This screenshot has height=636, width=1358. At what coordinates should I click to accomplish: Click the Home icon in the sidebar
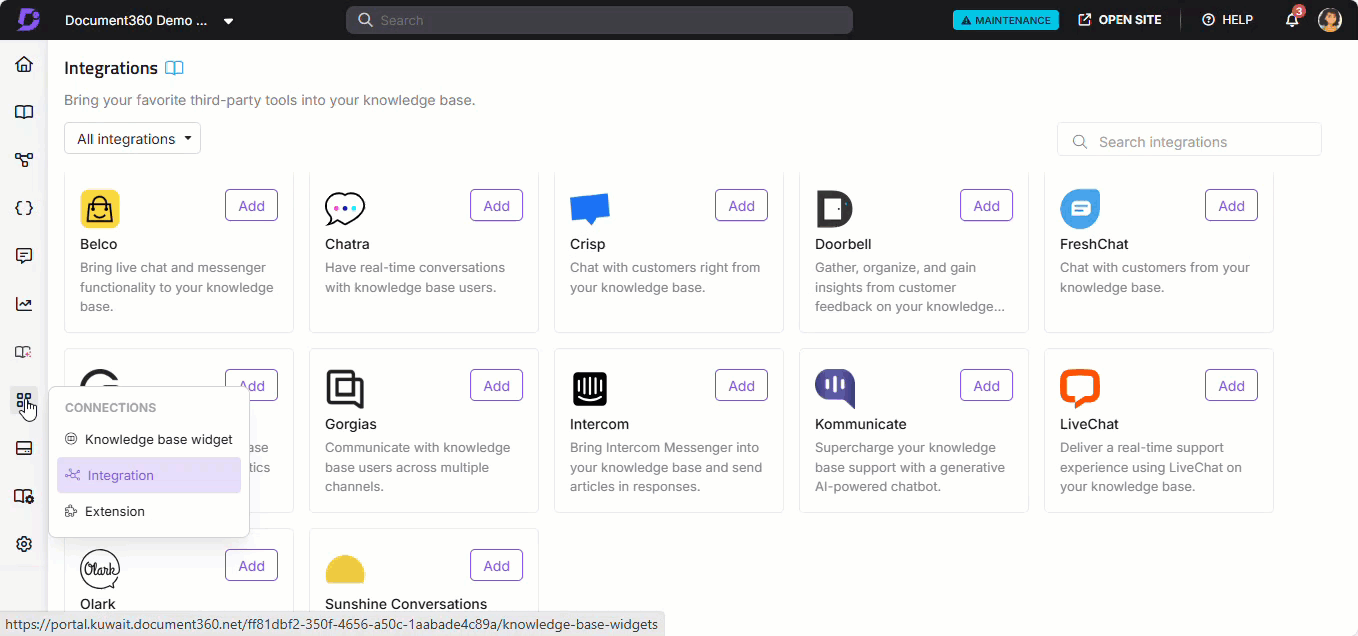point(24,65)
